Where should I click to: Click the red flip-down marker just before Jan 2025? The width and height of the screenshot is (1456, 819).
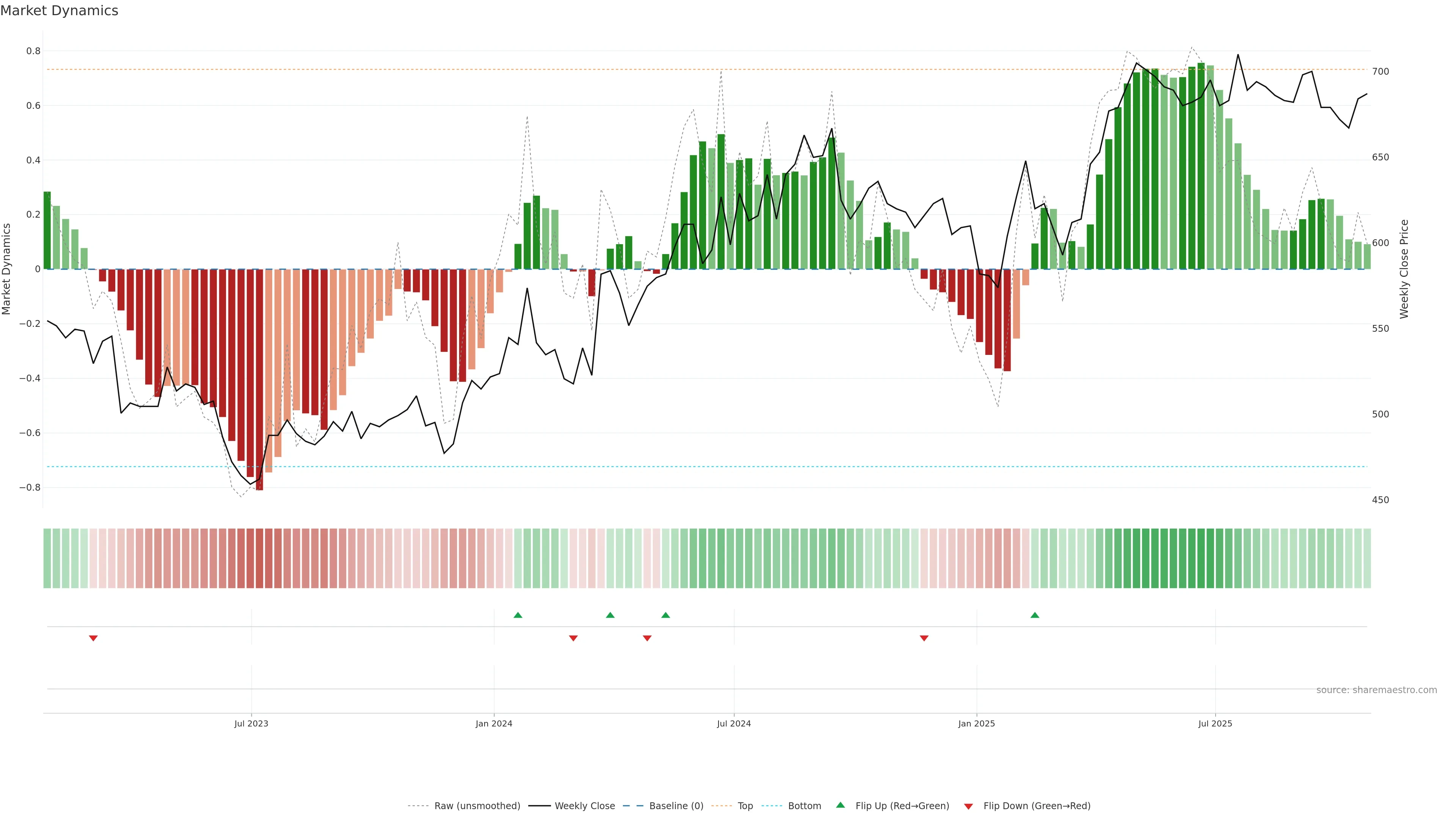[924, 638]
